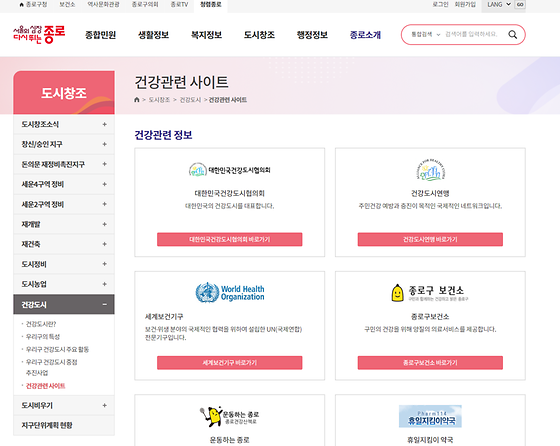The width and height of the screenshot is (560, 446).
Task: Click the 종로구 보건소 logo image
Action: pyautogui.click(x=430, y=293)
